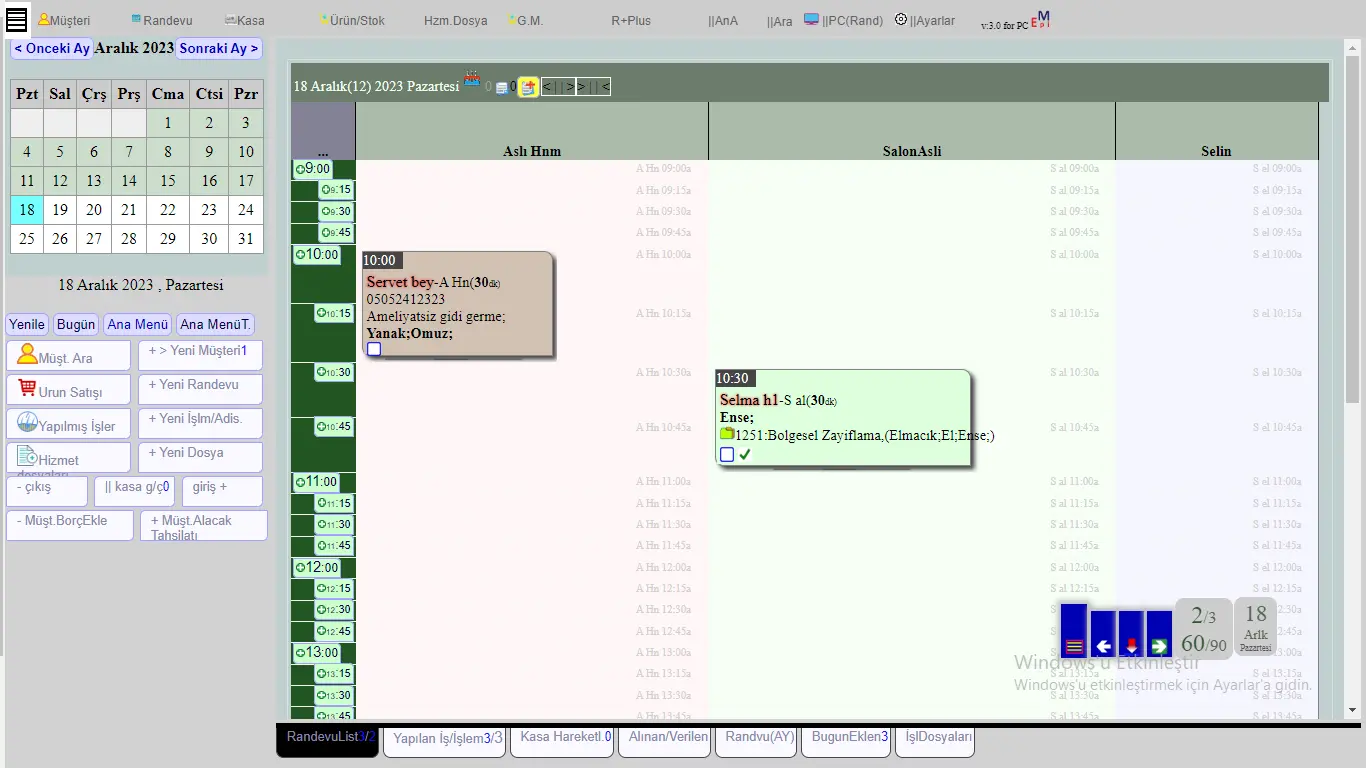
Task: Switch to Yapılan İş/İşlem tab
Action: click(445, 739)
